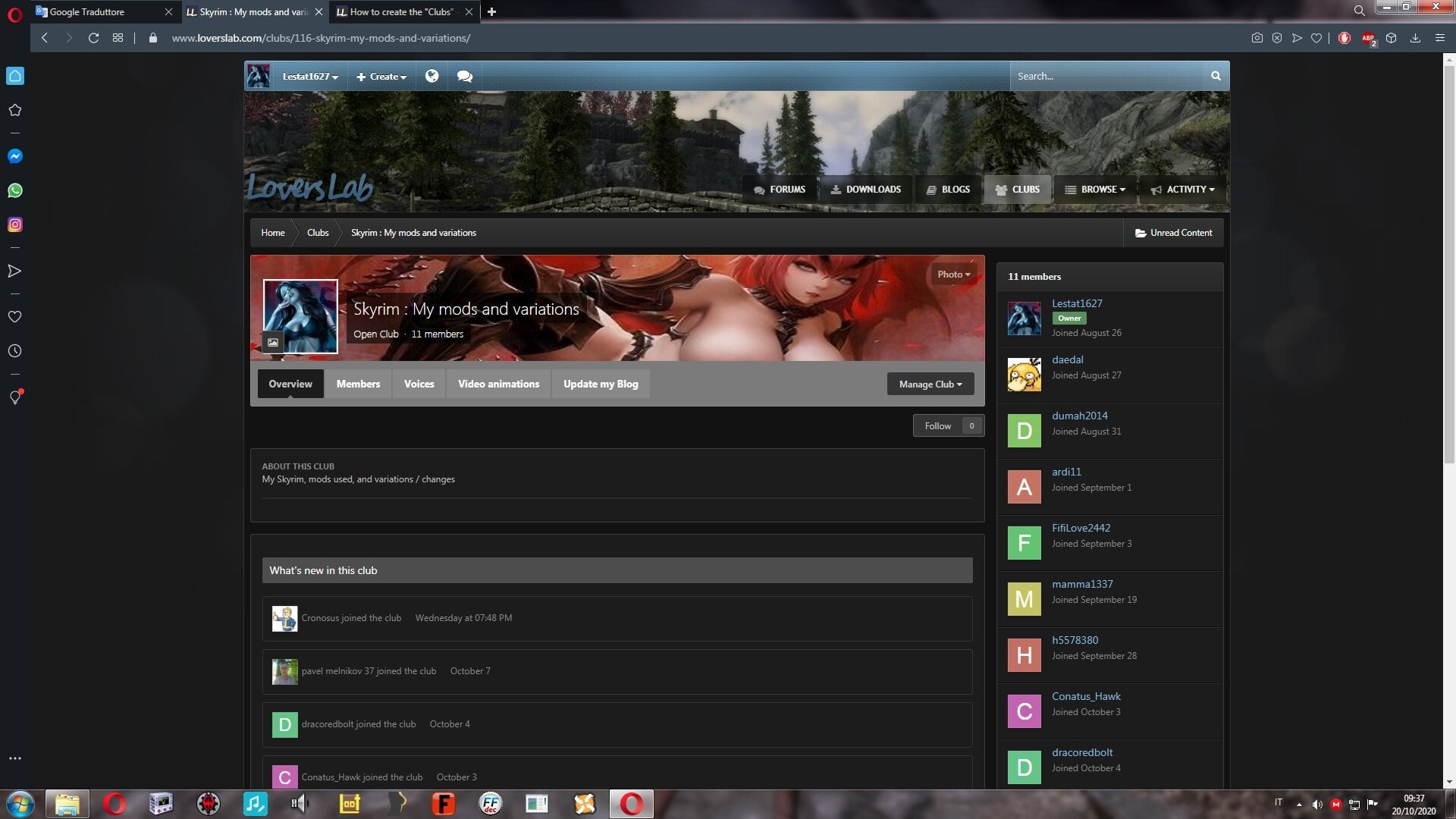Open the Video animations tab
Screen dimensions: 1456x819
coord(498,384)
